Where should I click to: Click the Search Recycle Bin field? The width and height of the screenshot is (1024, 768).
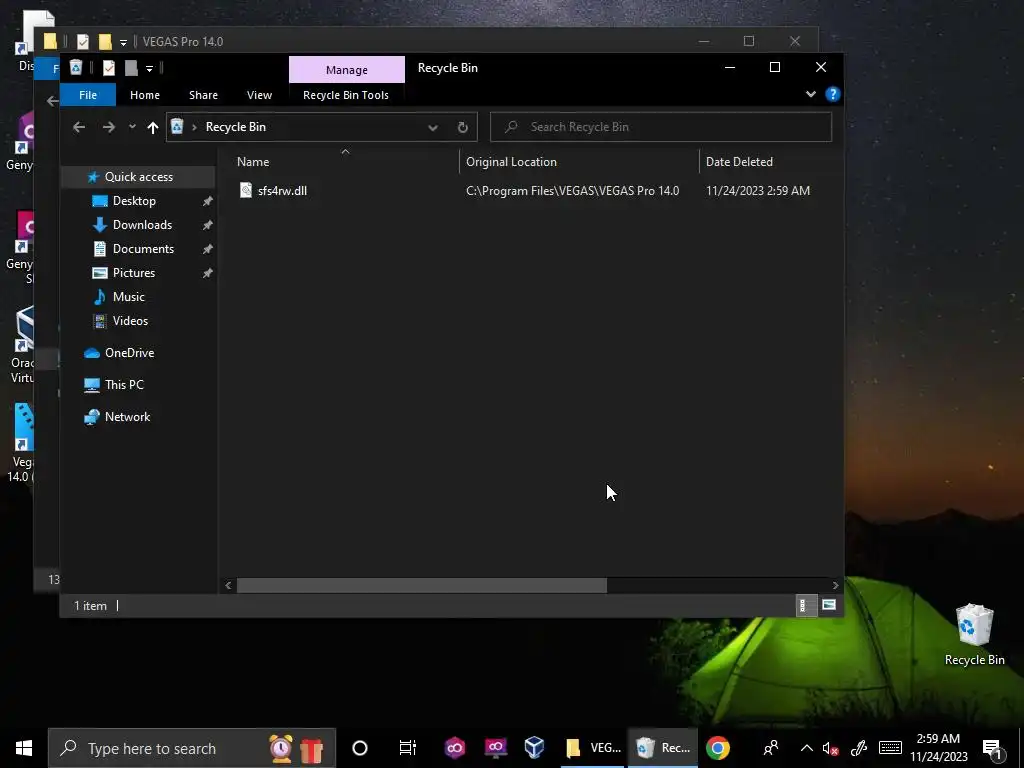pos(661,127)
